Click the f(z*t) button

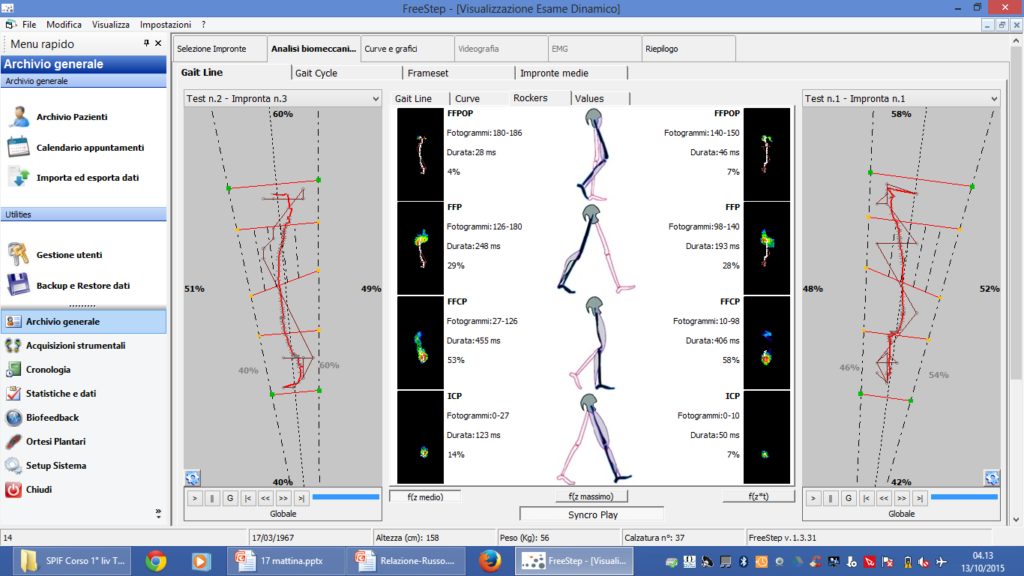click(x=758, y=497)
